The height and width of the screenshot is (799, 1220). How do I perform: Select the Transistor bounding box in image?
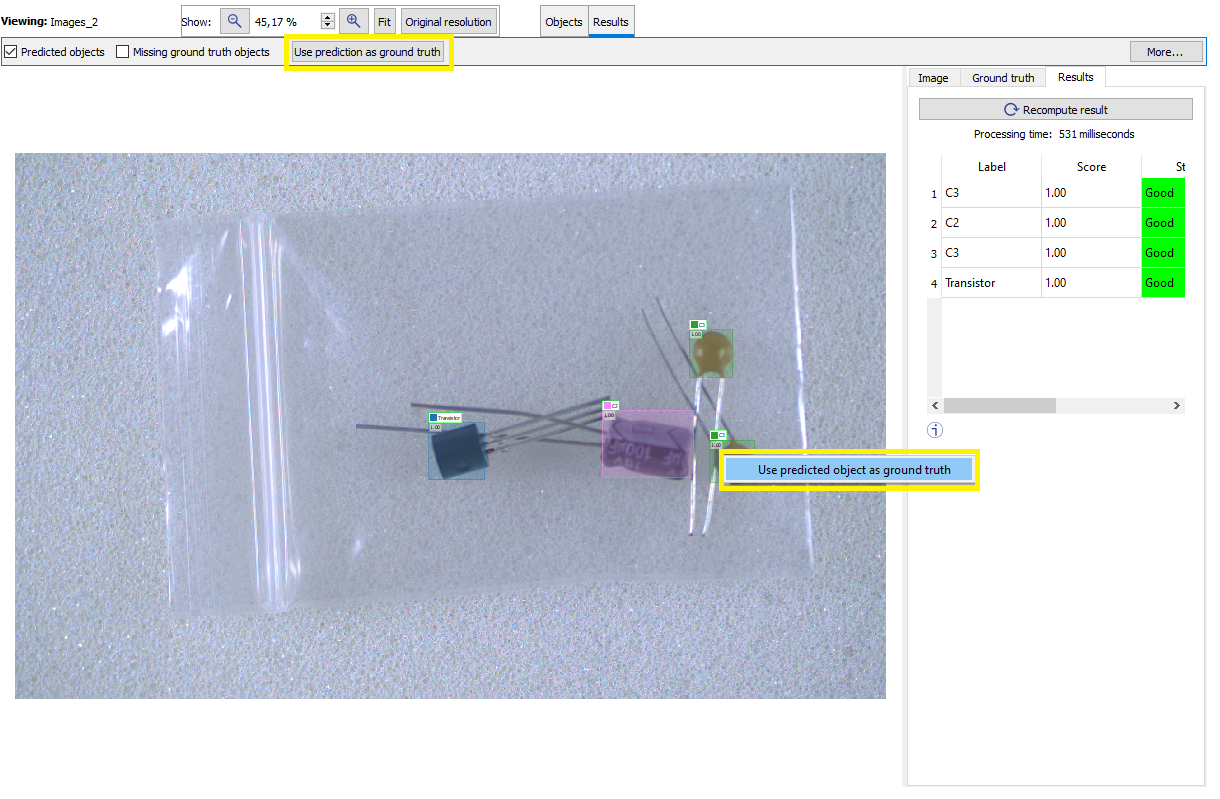457,451
